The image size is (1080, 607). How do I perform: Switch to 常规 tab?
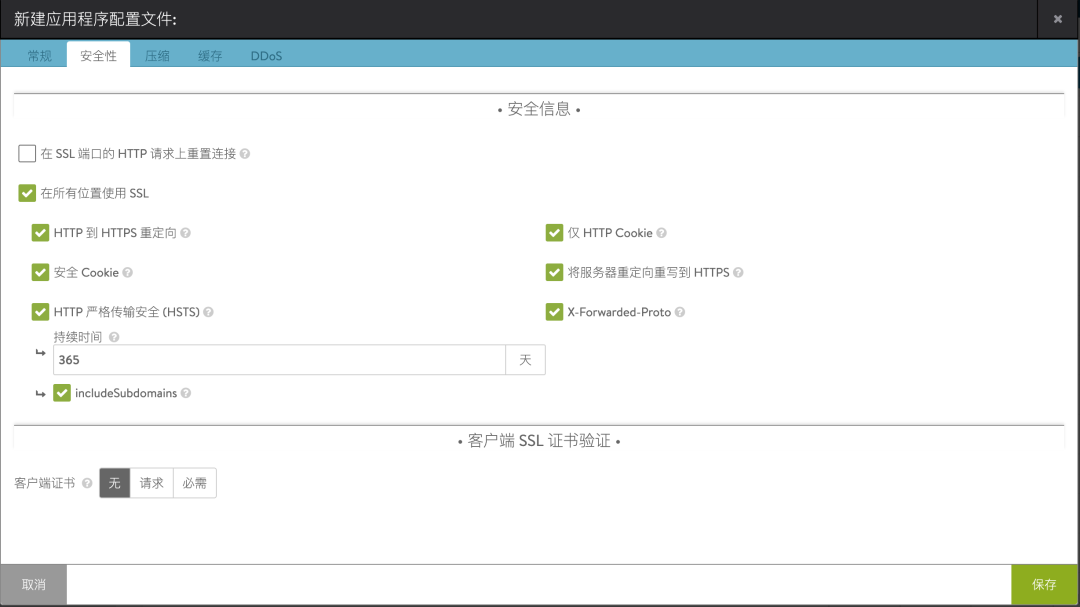pos(39,56)
